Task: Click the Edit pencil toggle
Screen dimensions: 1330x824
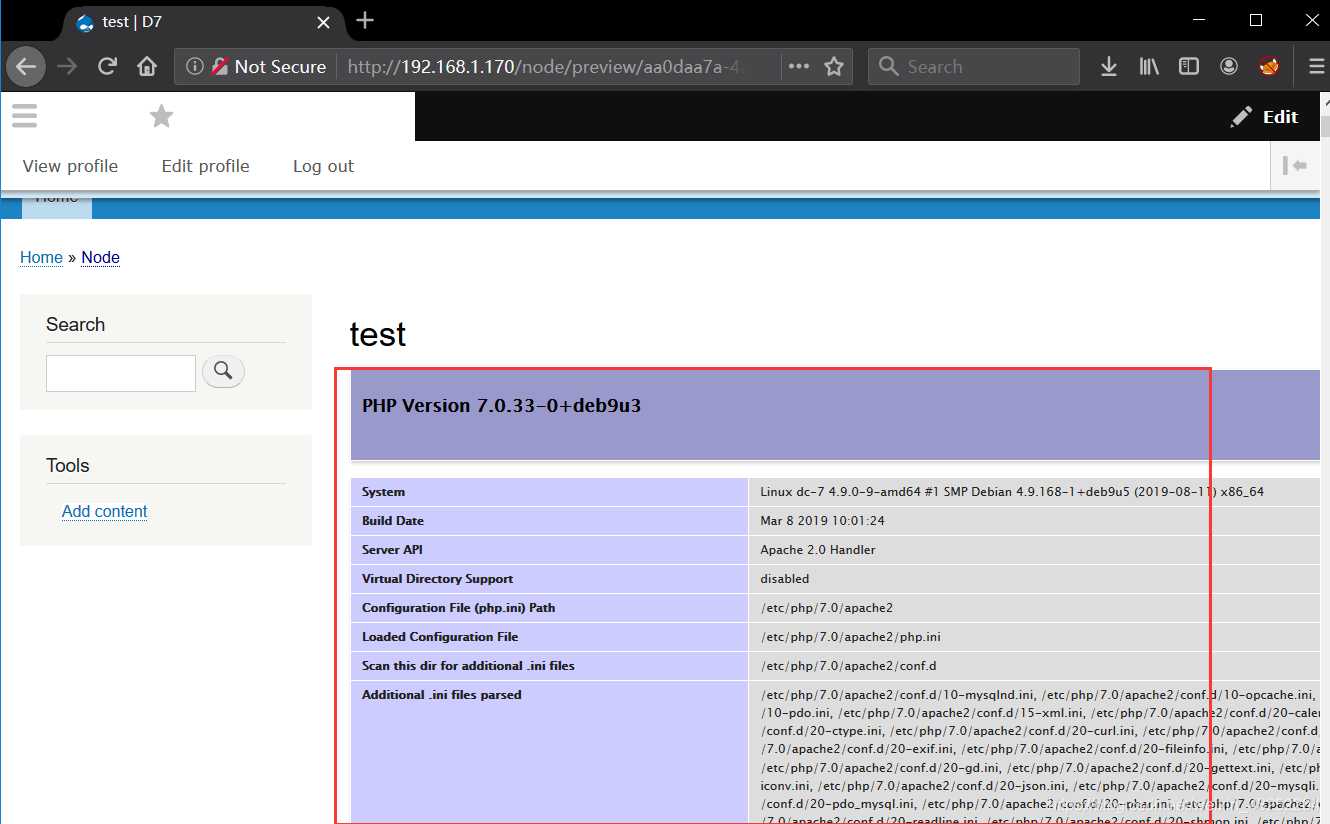Action: point(1265,117)
